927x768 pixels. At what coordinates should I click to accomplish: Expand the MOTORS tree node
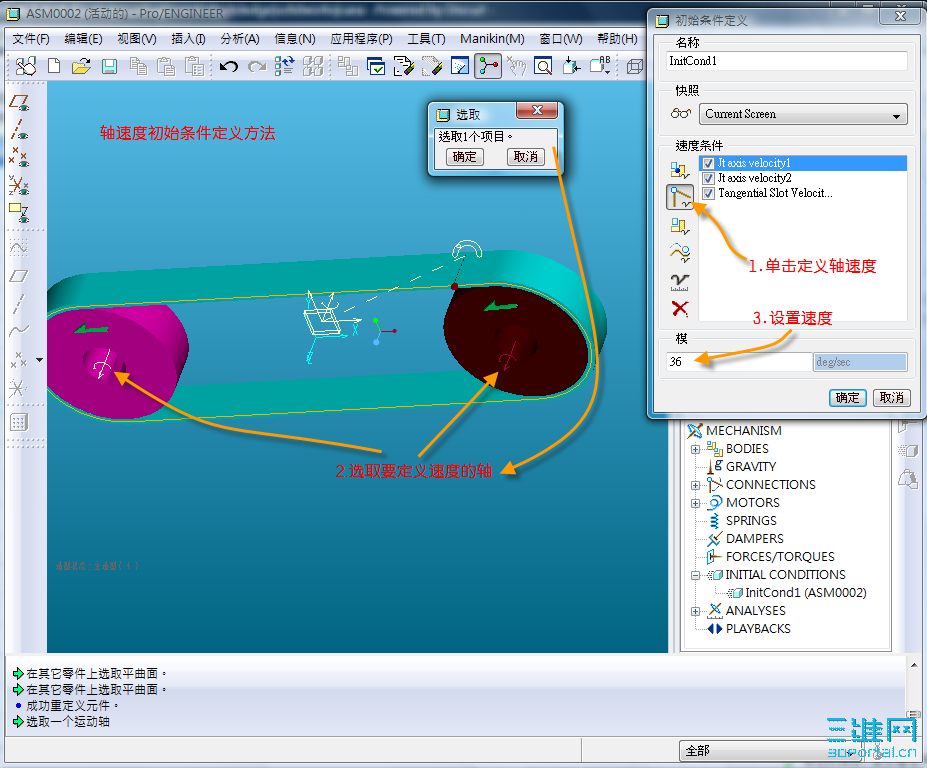tap(696, 504)
